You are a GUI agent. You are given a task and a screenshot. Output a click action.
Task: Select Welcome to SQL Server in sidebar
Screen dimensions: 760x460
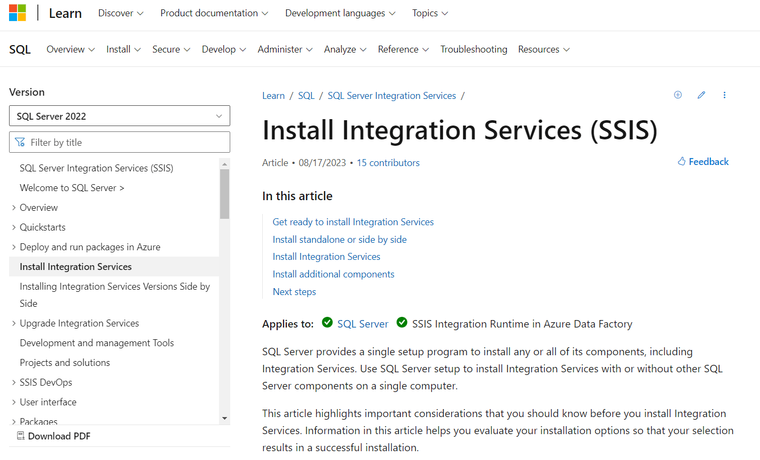pos(72,188)
